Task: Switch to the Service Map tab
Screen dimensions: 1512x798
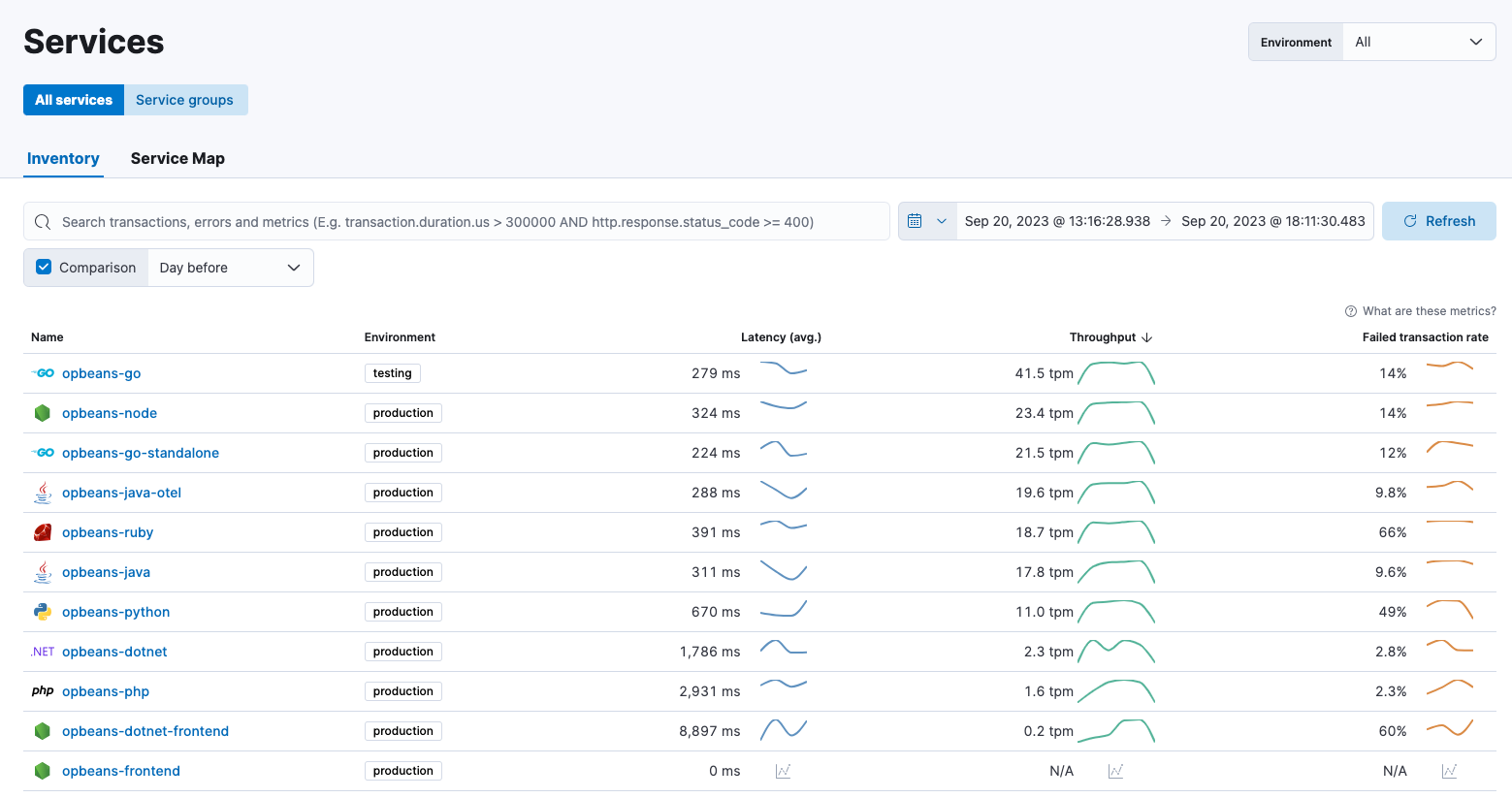Action: tap(177, 158)
